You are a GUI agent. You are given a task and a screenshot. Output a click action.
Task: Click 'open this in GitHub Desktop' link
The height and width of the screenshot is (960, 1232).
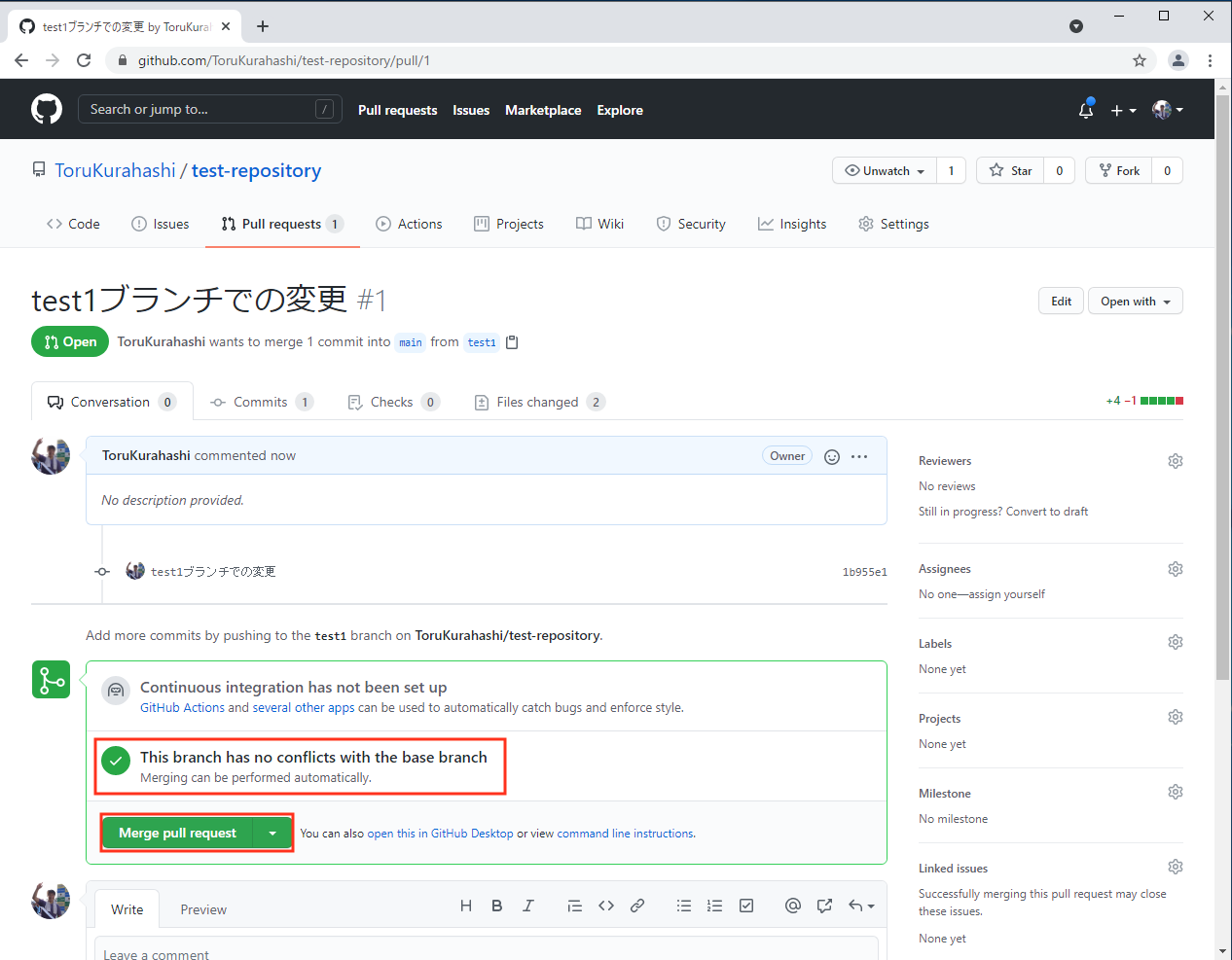pos(440,834)
